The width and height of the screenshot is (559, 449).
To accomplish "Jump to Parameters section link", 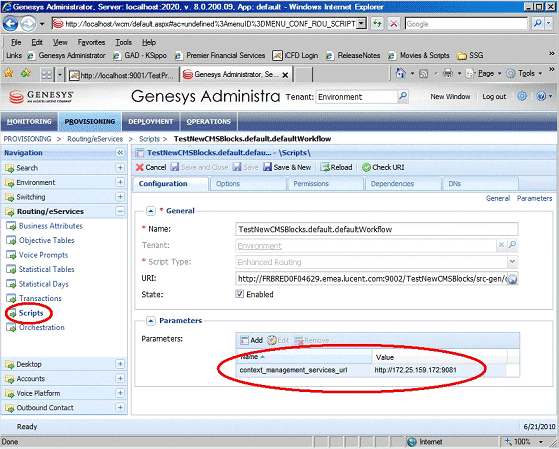I will pyautogui.click(x=534, y=198).
